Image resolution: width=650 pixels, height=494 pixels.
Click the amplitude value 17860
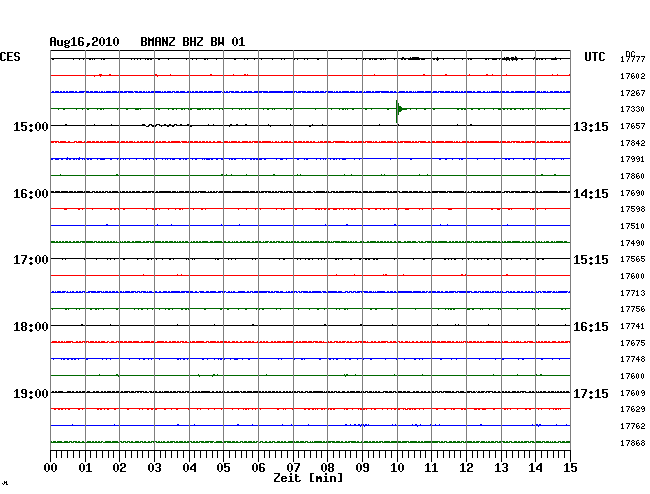pyautogui.click(x=633, y=176)
